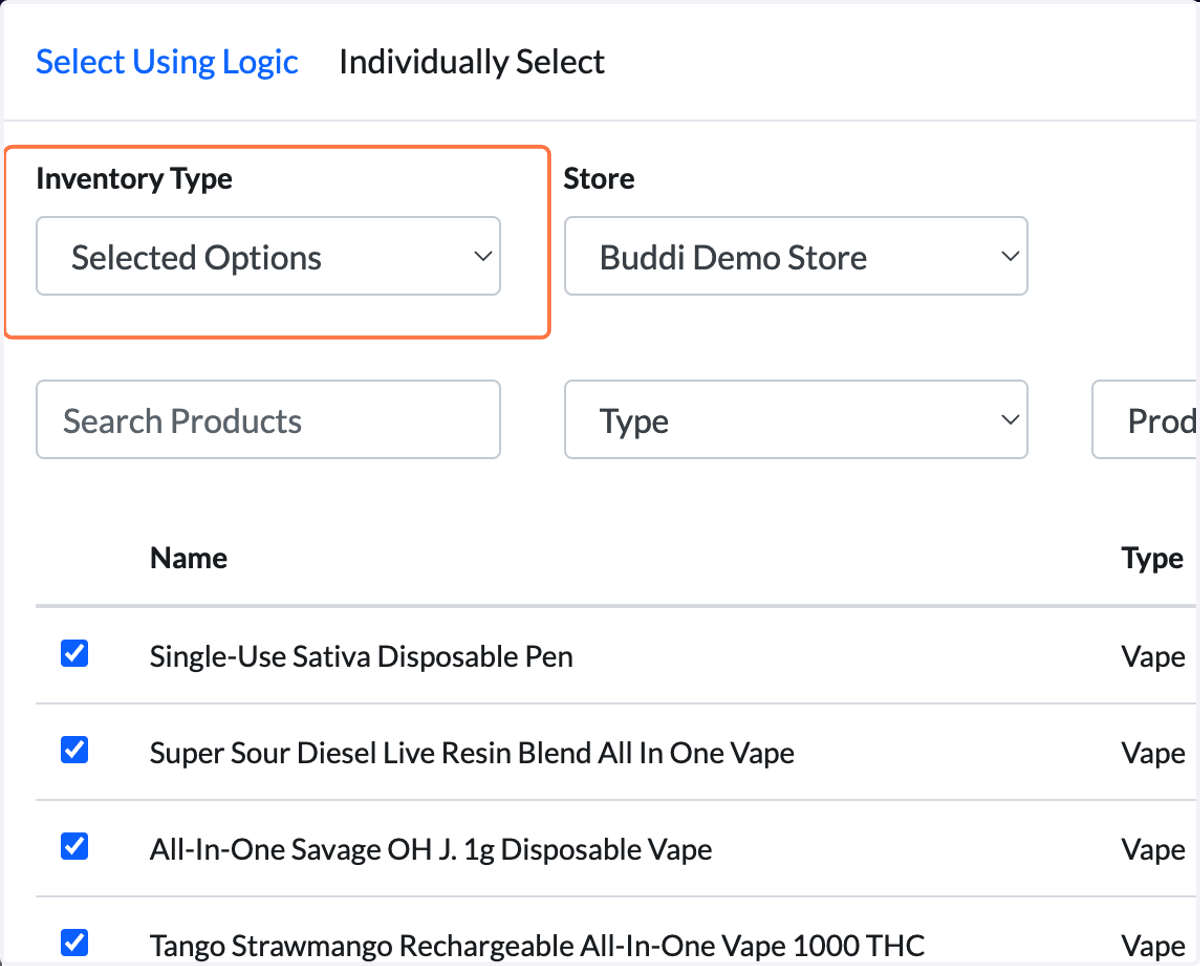Click Vape type cell for Savage OH J. row
Image resolution: width=1200 pixels, height=966 pixels.
(1153, 850)
